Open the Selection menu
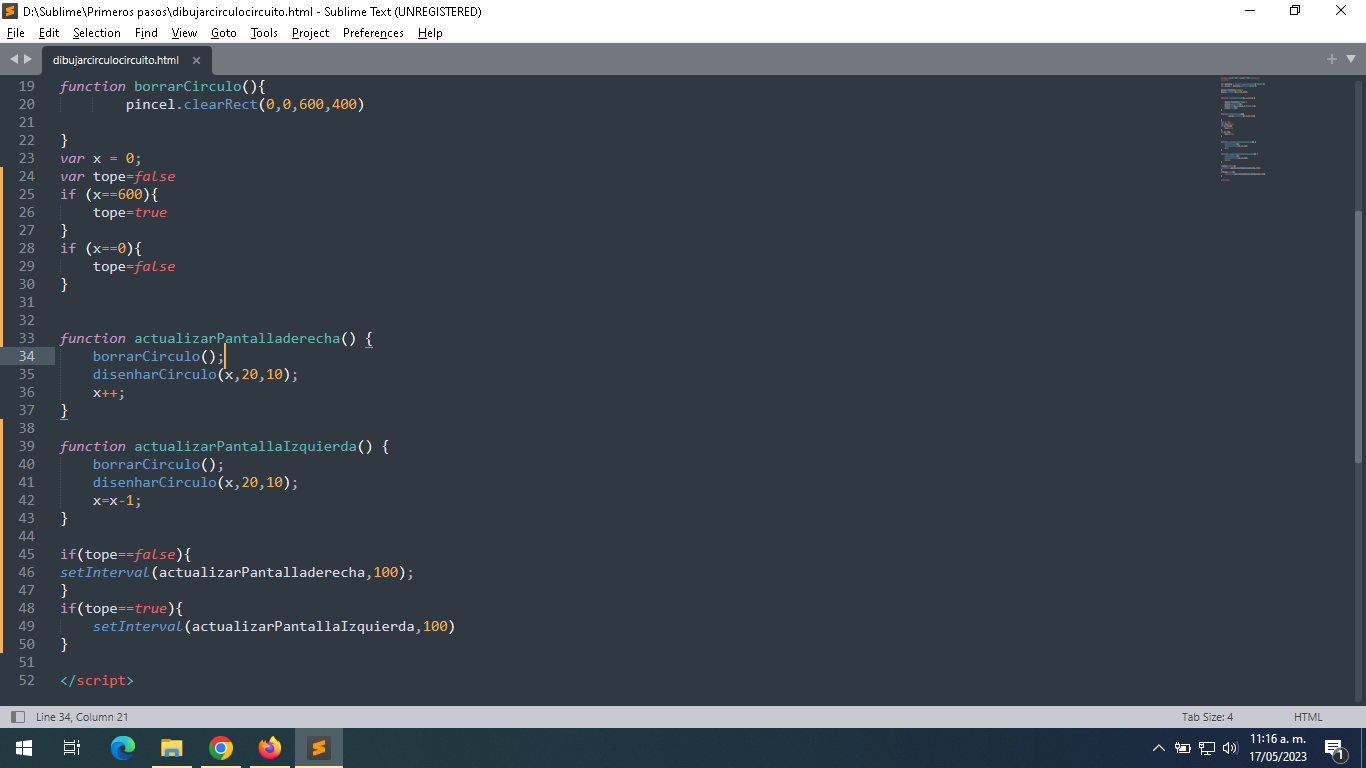This screenshot has width=1366, height=768. pos(96,33)
